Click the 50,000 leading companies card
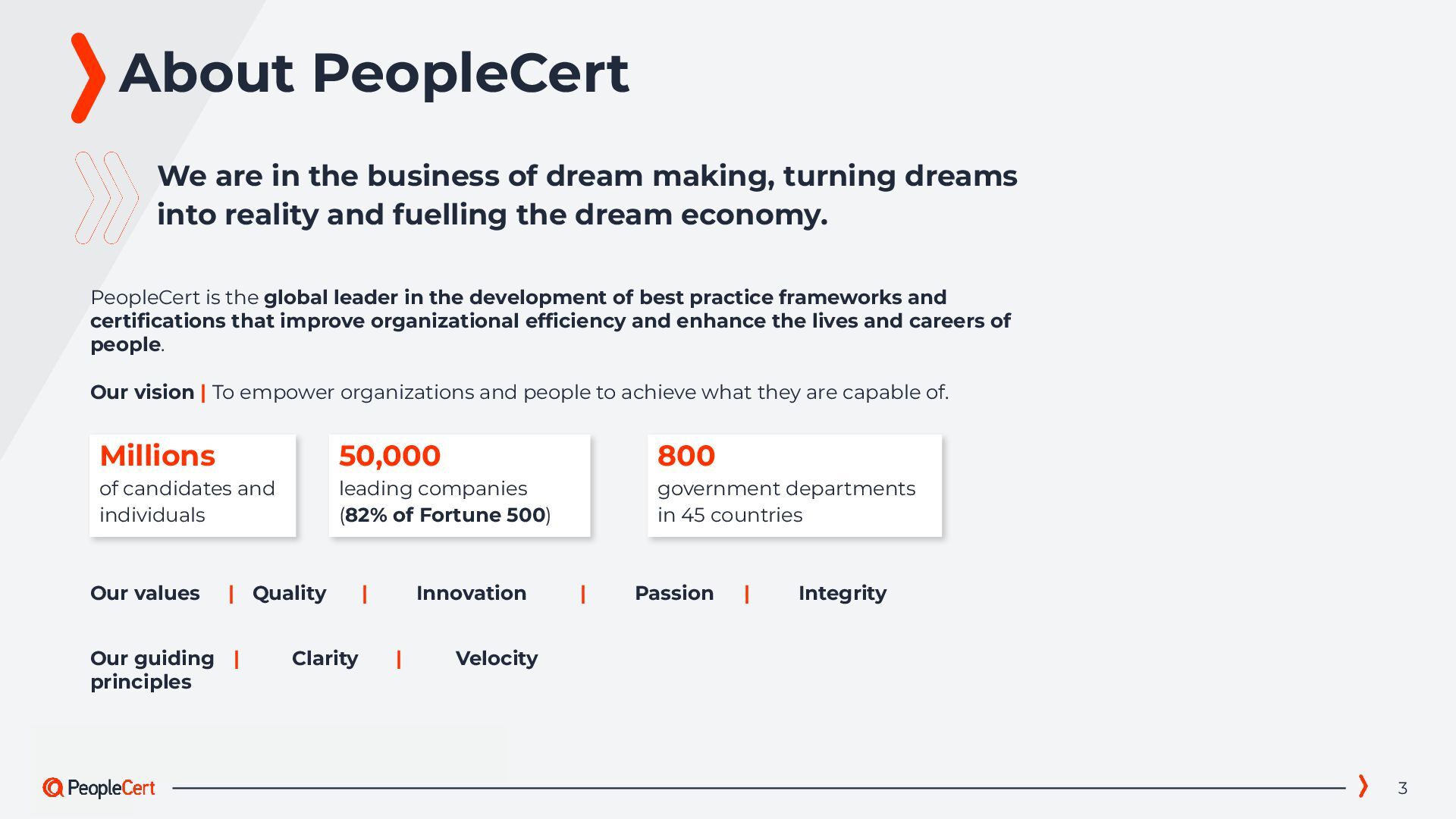This screenshot has width=1456, height=819. (460, 485)
